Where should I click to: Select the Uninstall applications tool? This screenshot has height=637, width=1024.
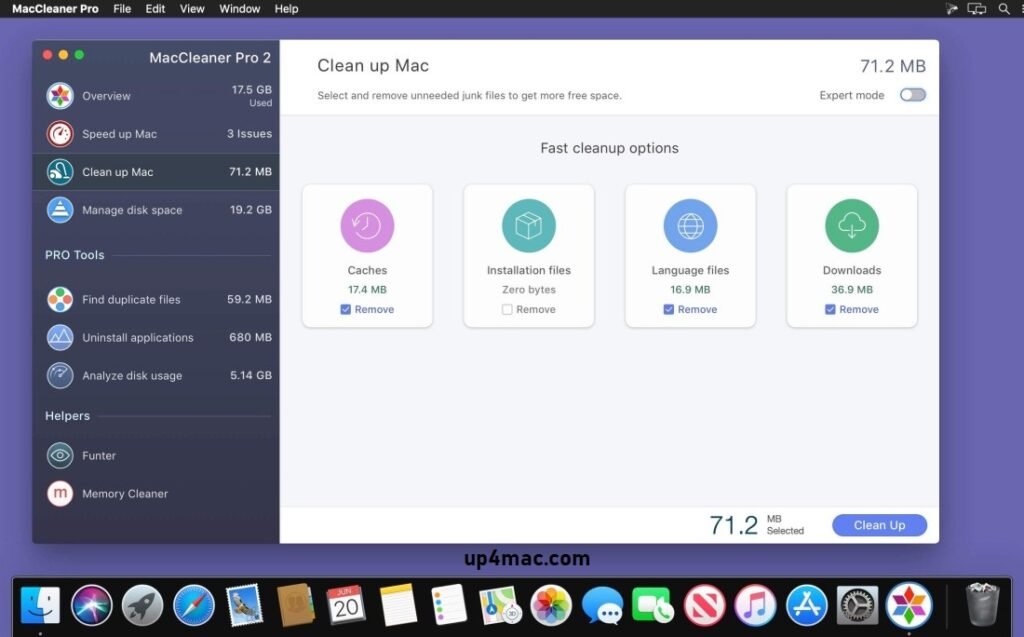60,337
